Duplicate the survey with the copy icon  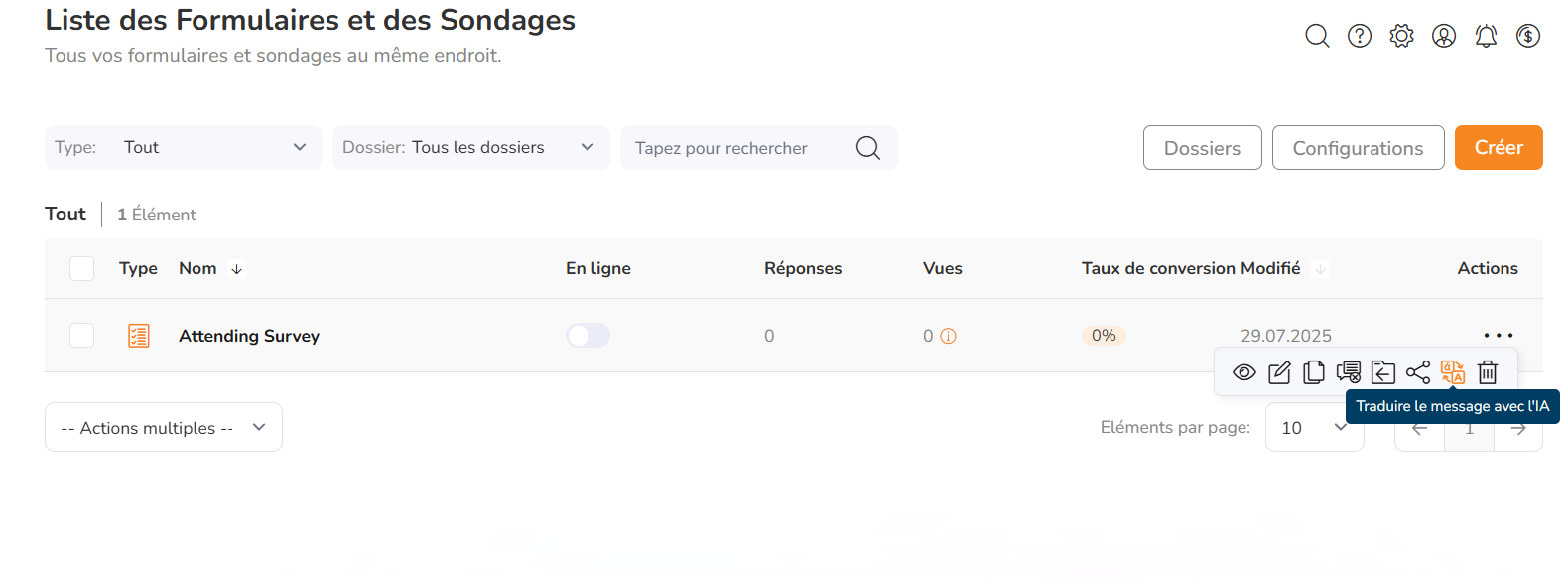[1314, 372]
